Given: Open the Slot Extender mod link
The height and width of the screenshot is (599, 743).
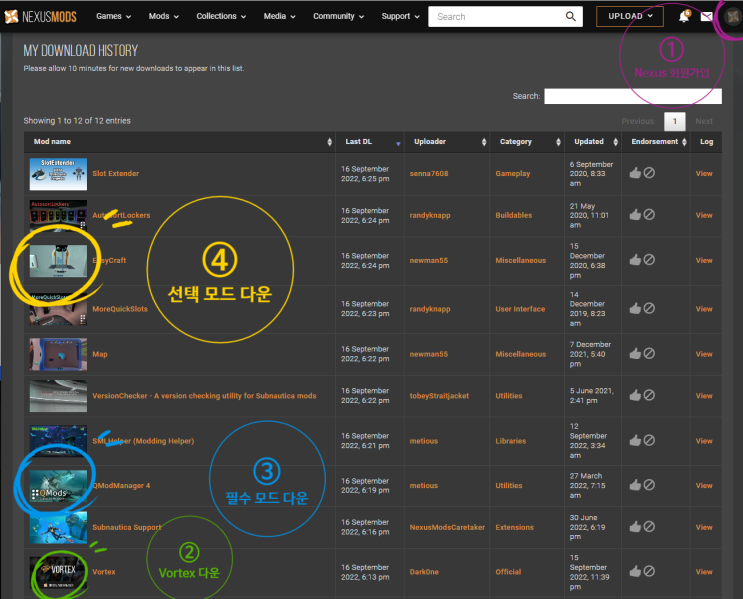Looking at the screenshot, I should point(115,173).
